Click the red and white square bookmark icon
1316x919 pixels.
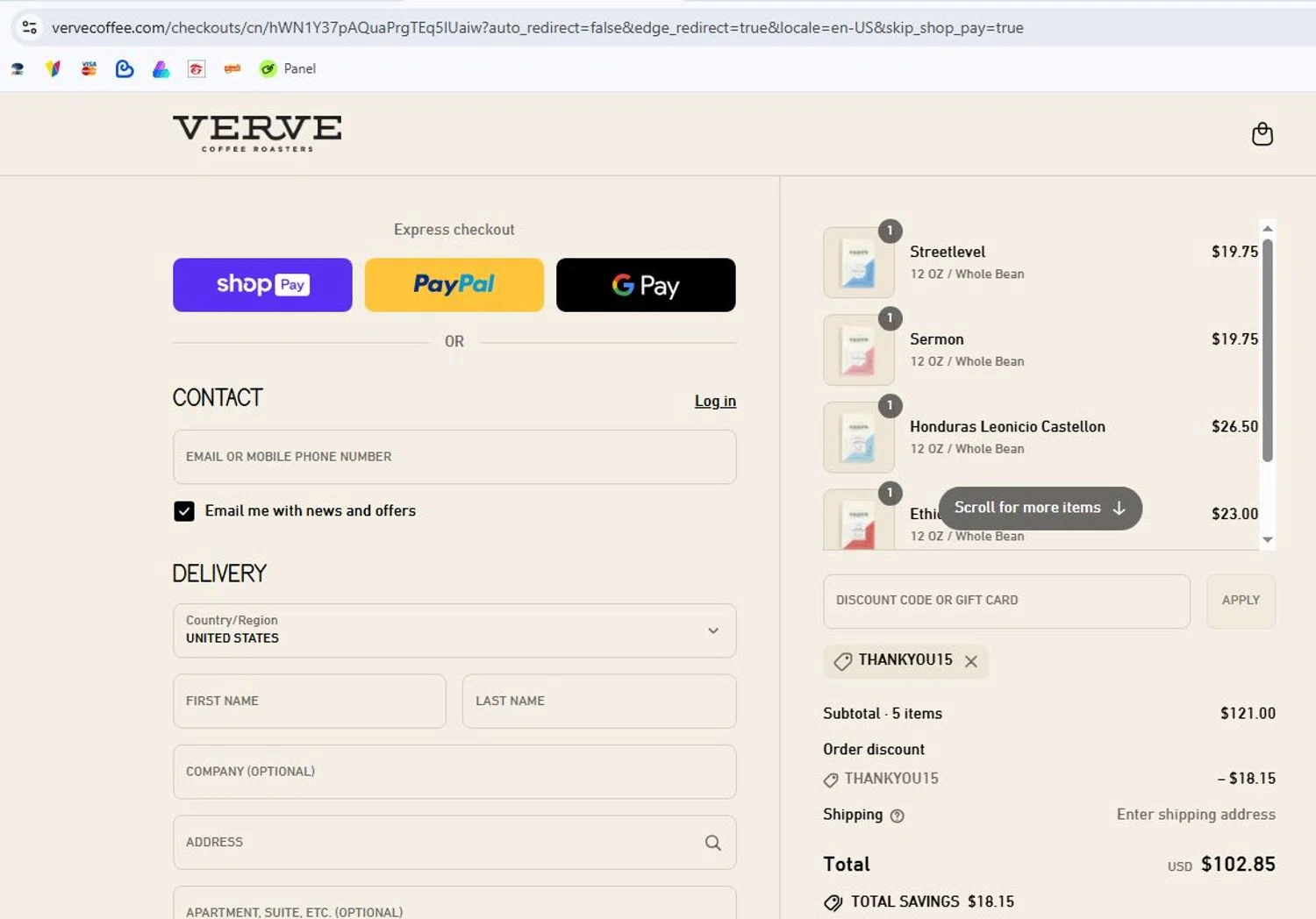click(197, 68)
